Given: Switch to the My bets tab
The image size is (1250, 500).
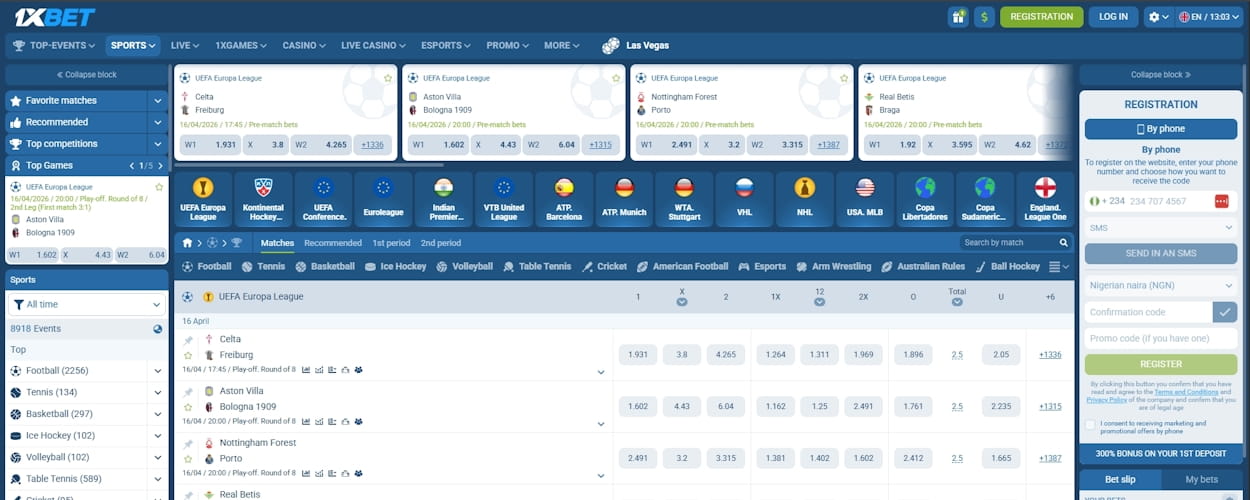Looking at the screenshot, I should (1201, 480).
